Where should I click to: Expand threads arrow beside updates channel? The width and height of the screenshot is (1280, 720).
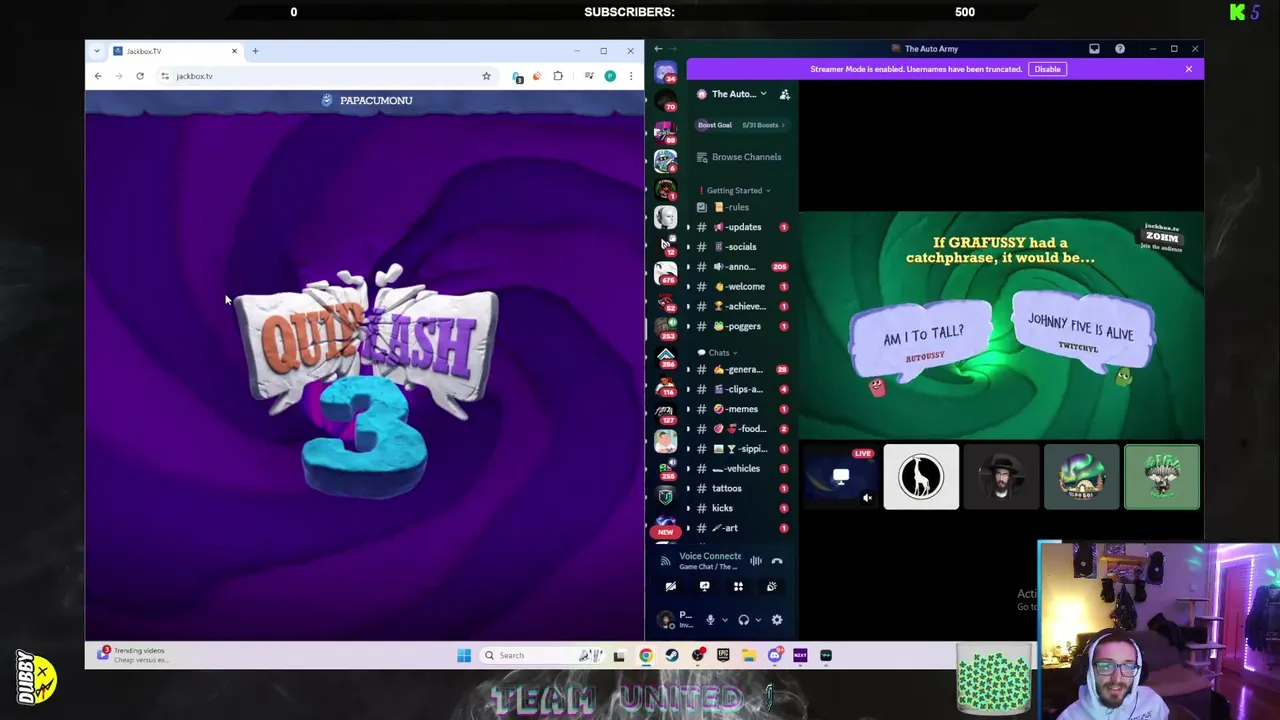687,227
